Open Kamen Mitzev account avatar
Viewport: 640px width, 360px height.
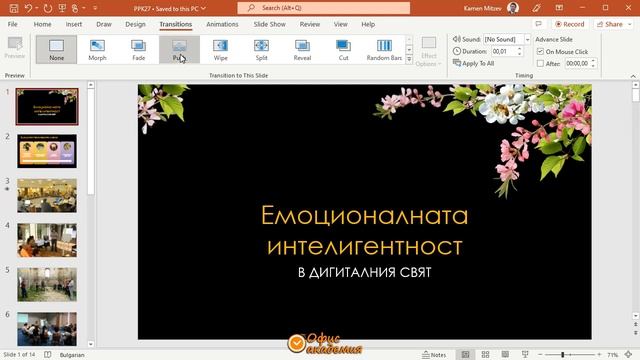pyautogui.click(x=513, y=8)
